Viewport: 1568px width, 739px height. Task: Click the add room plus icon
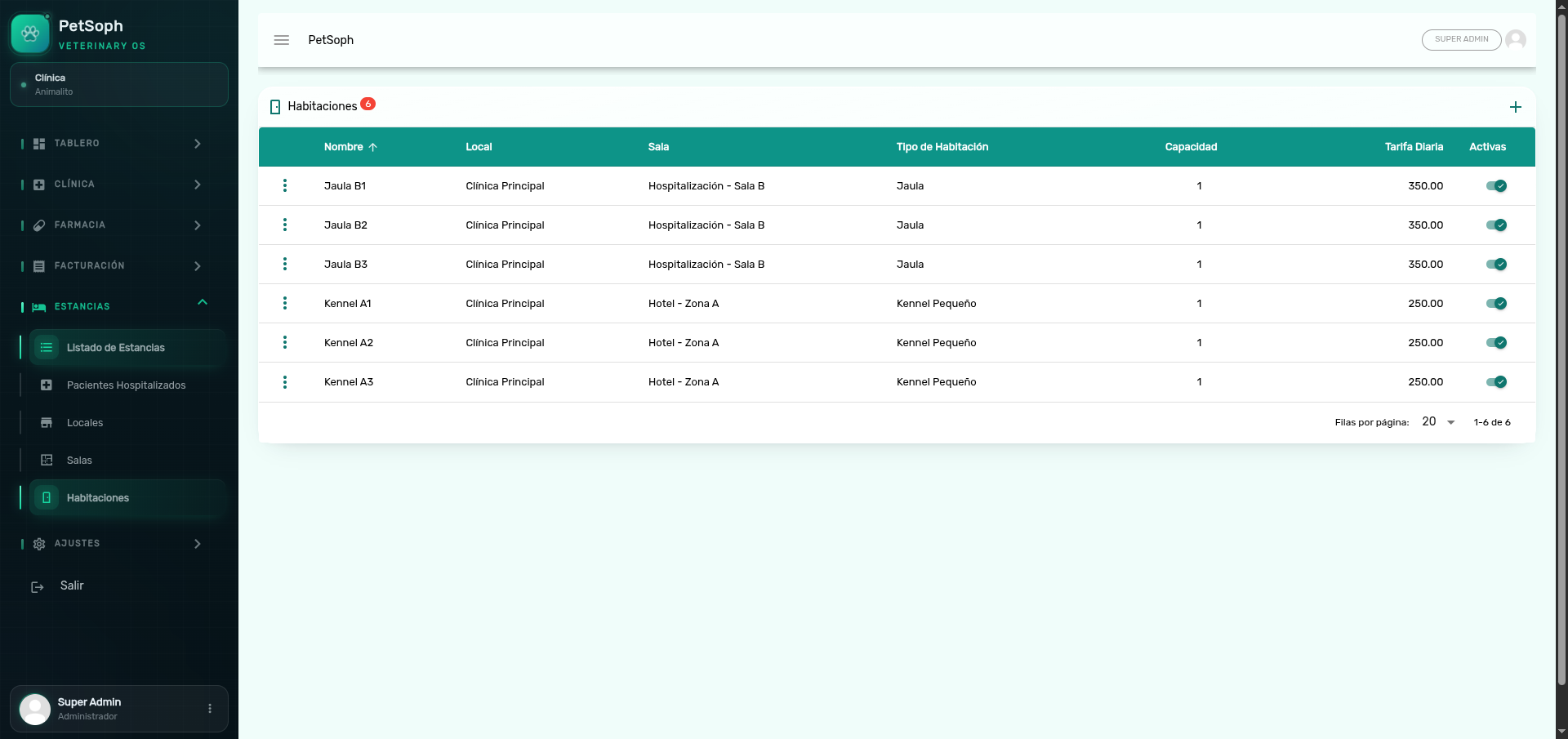(1516, 107)
